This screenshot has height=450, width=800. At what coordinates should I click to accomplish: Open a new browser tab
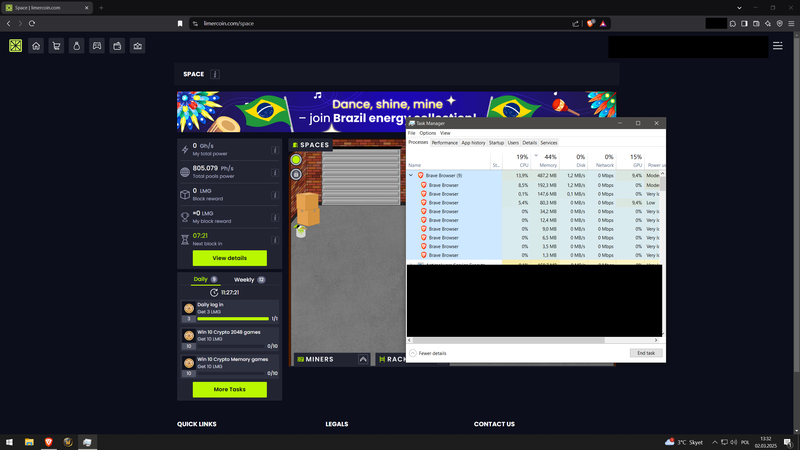click(x=101, y=8)
